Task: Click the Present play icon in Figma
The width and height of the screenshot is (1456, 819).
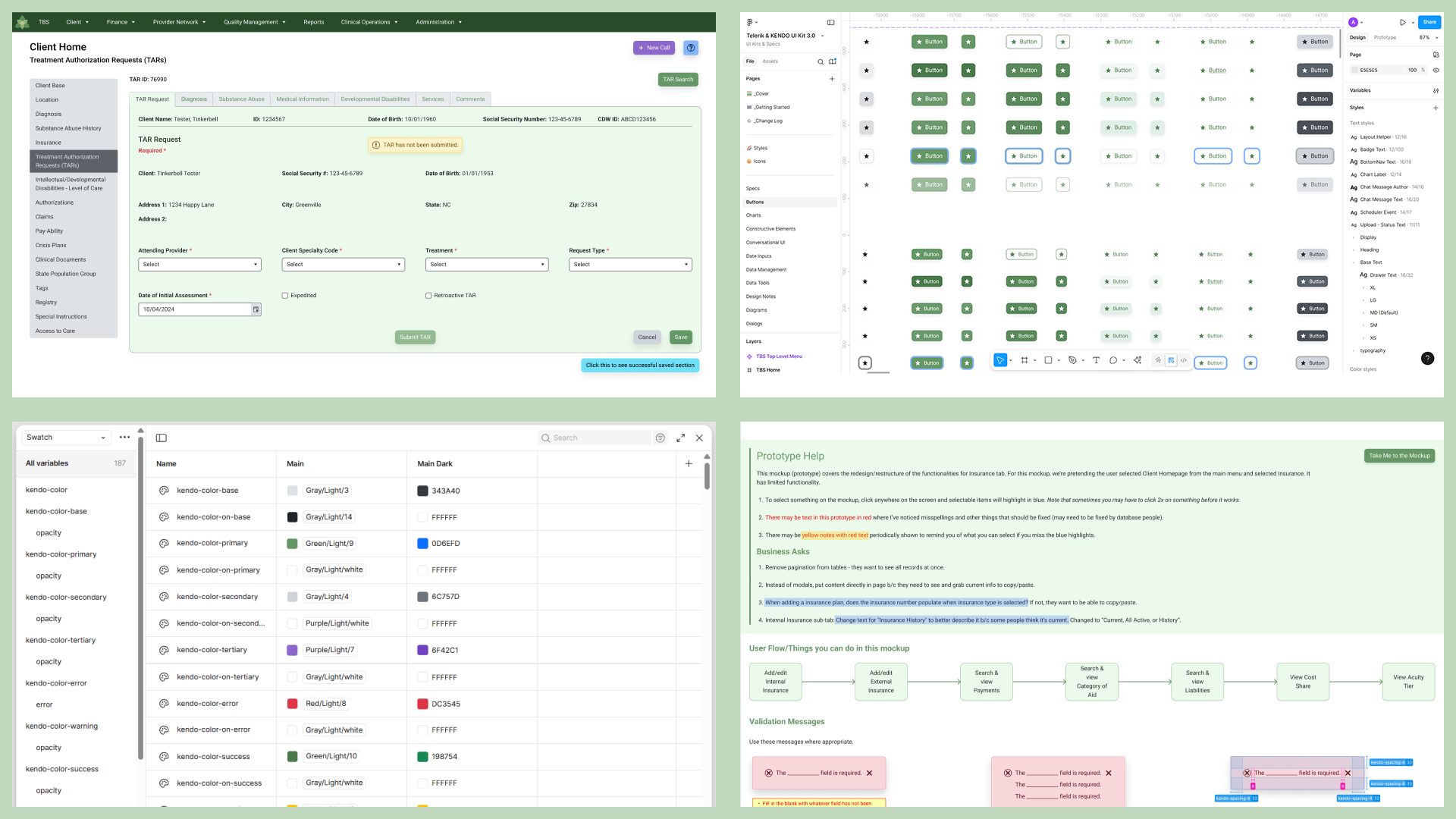Action: point(1403,22)
